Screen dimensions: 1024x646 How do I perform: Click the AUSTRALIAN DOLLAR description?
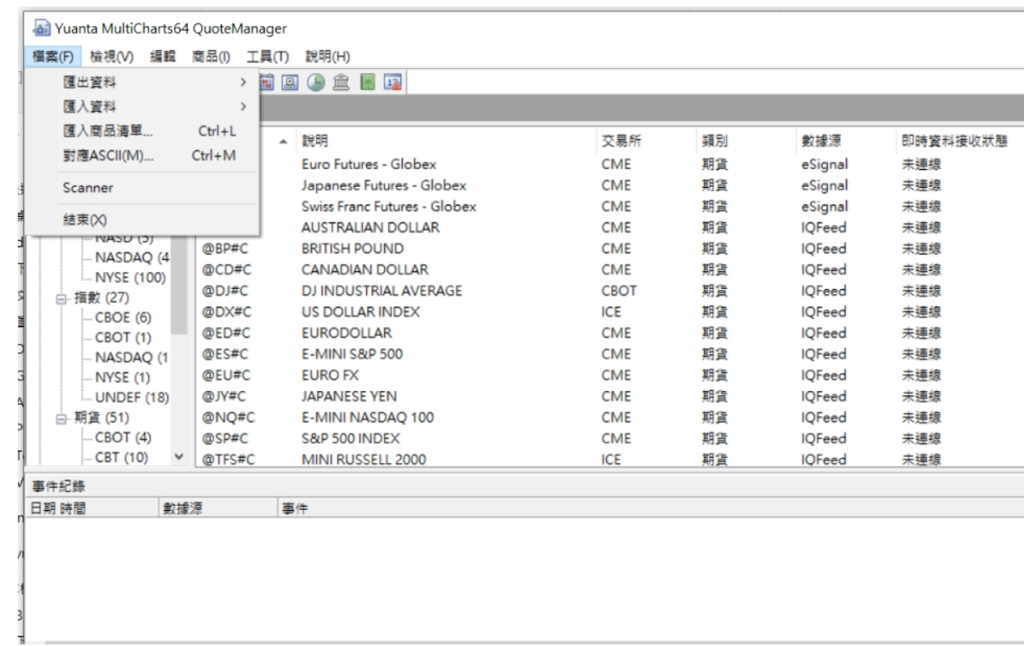pyautogui.click(x=370, y=227)
